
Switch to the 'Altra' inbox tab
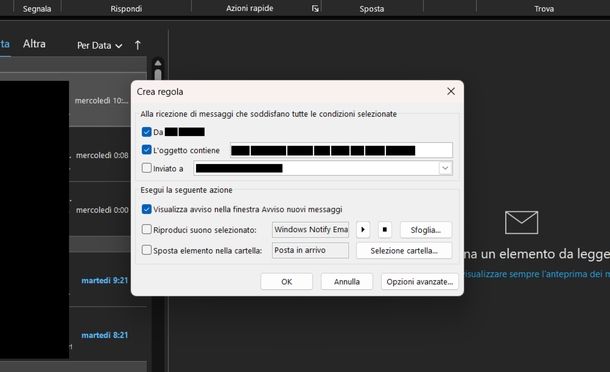tap(34, 44)
